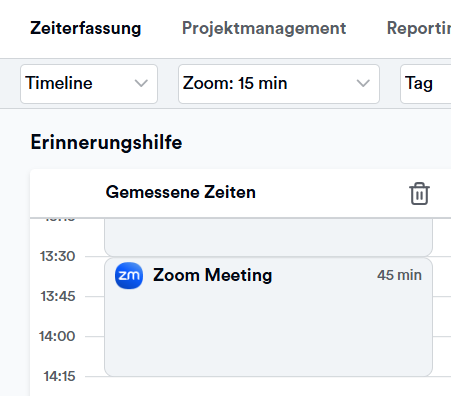This screenshot has height=396, width=451.
Task: Select the Zoom Meeting time entry
Action: click(268, 317)
